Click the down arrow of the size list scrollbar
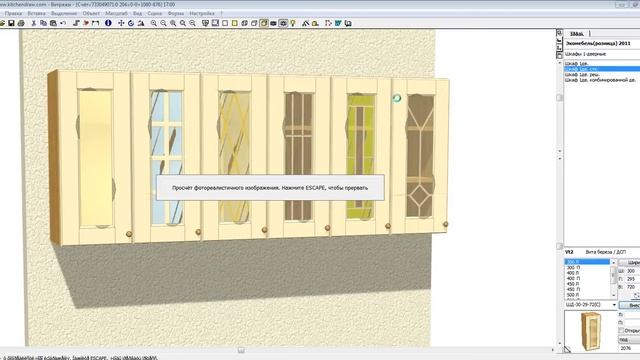This screenshot has width=640, height=360. (613, 295)
